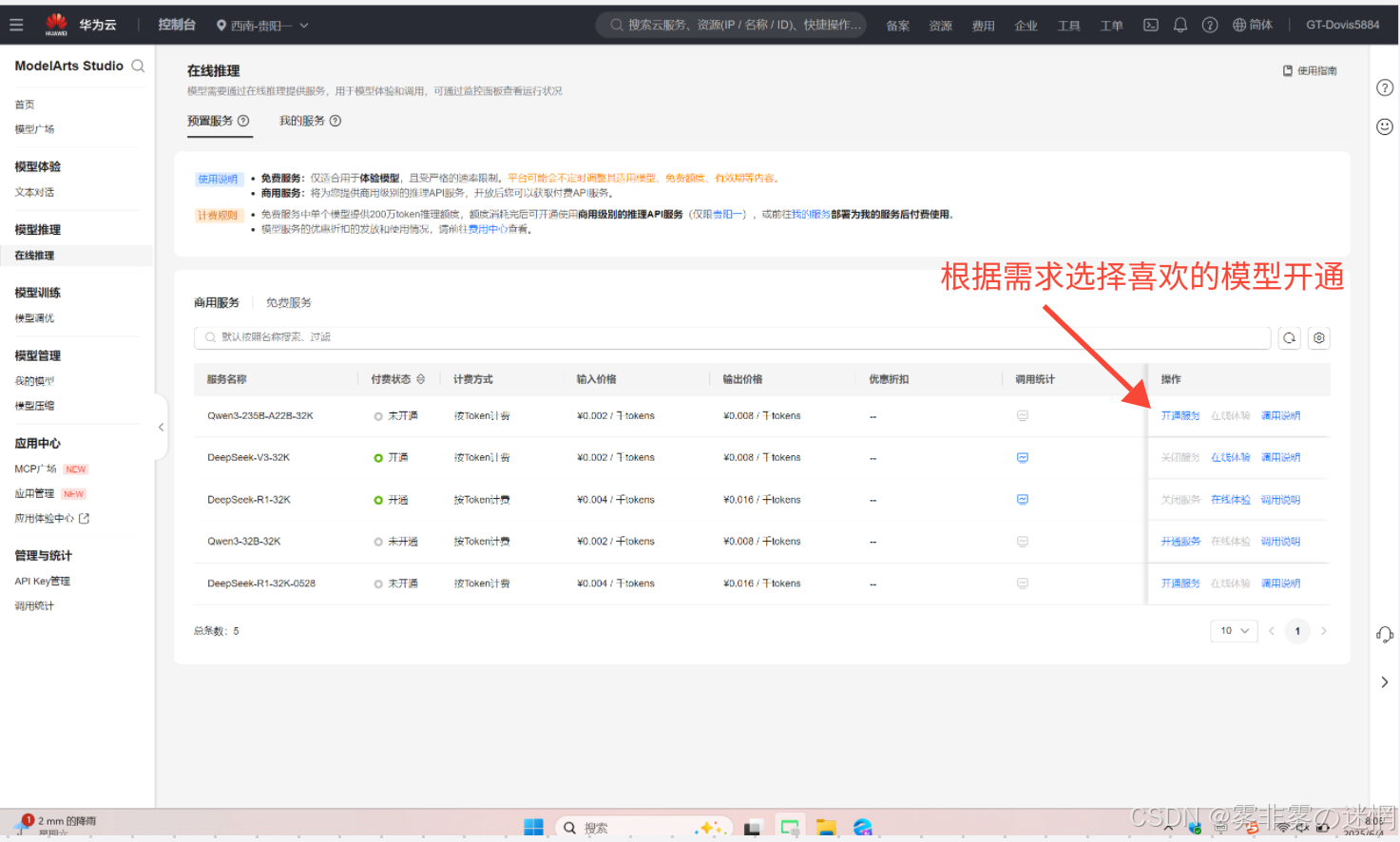
Task: Collapse the sidebar with the arrow handle
Action: 161,428
